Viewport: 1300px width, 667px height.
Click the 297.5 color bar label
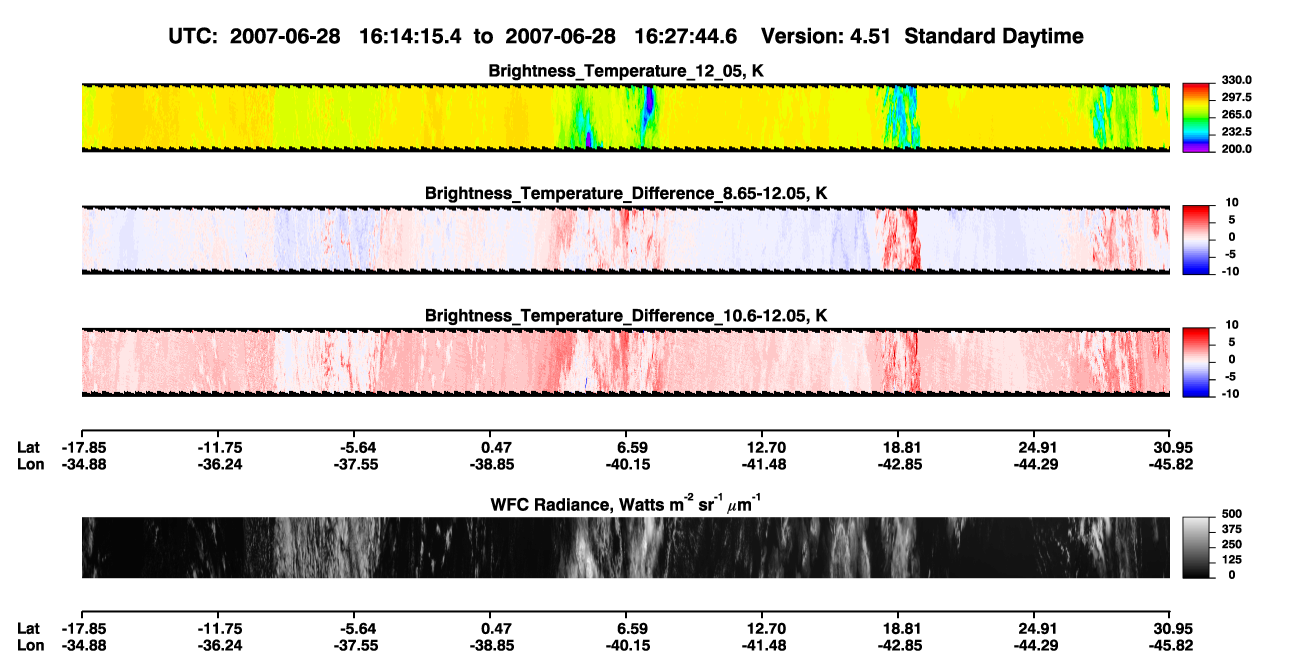(1236, 98)
